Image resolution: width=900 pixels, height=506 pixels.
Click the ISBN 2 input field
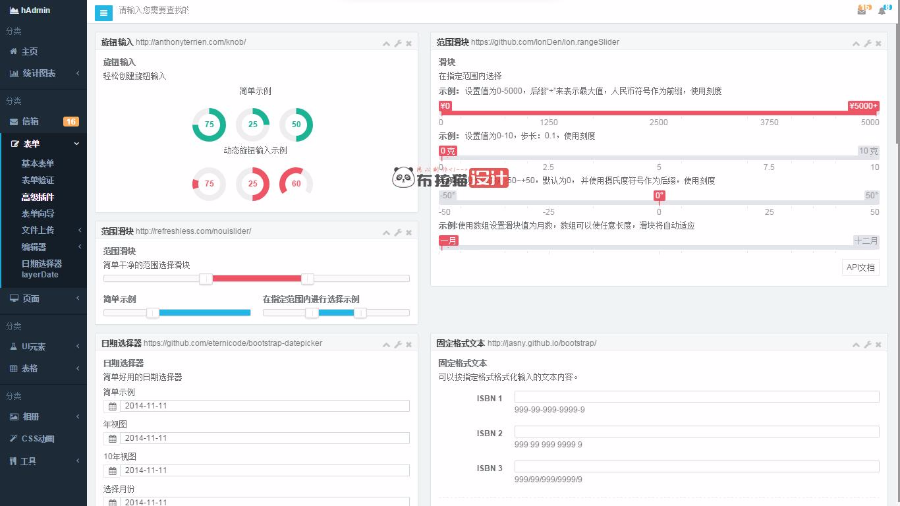point(697,432)
